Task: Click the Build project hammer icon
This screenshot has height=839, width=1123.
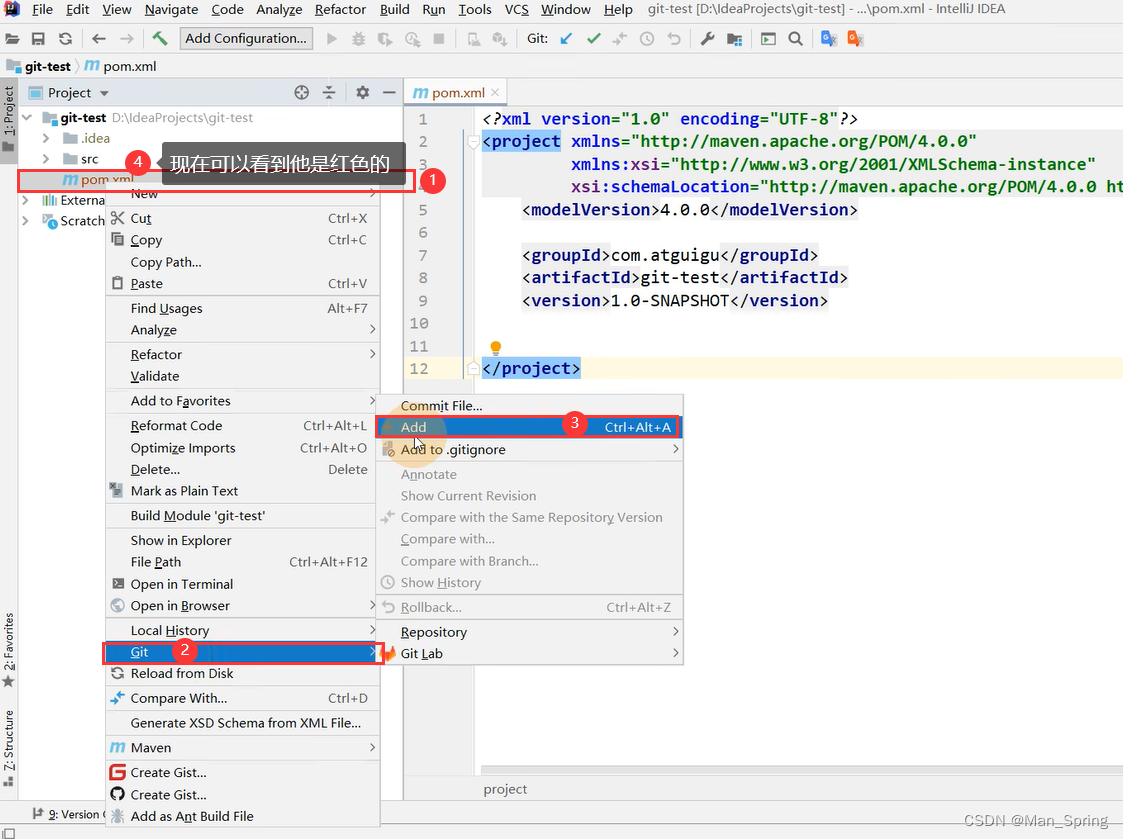Action: point(160,38)
